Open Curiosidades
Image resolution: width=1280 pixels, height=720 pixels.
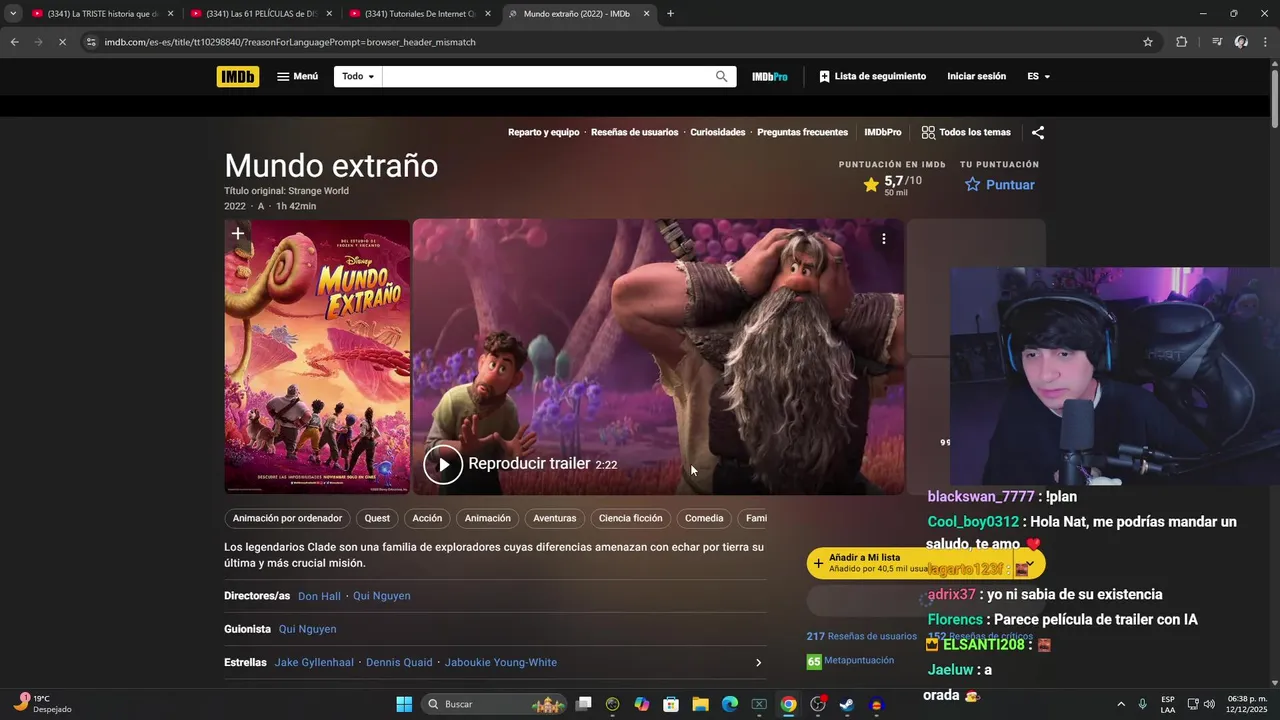717,132
